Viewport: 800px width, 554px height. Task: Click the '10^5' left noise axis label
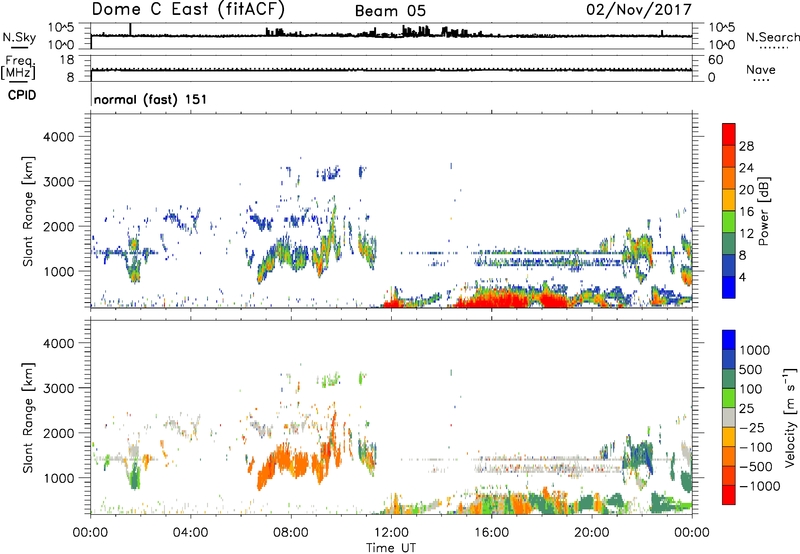point(61,28)
